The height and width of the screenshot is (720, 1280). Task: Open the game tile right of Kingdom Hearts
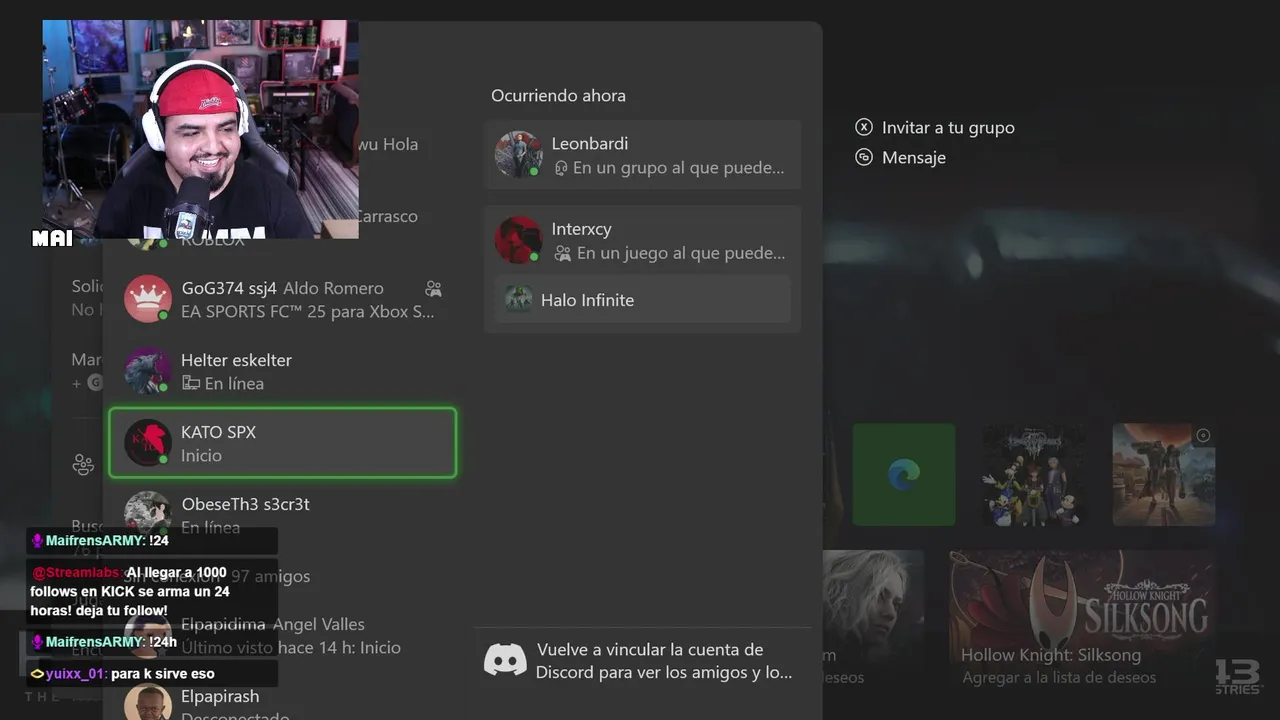(1164, 474)
